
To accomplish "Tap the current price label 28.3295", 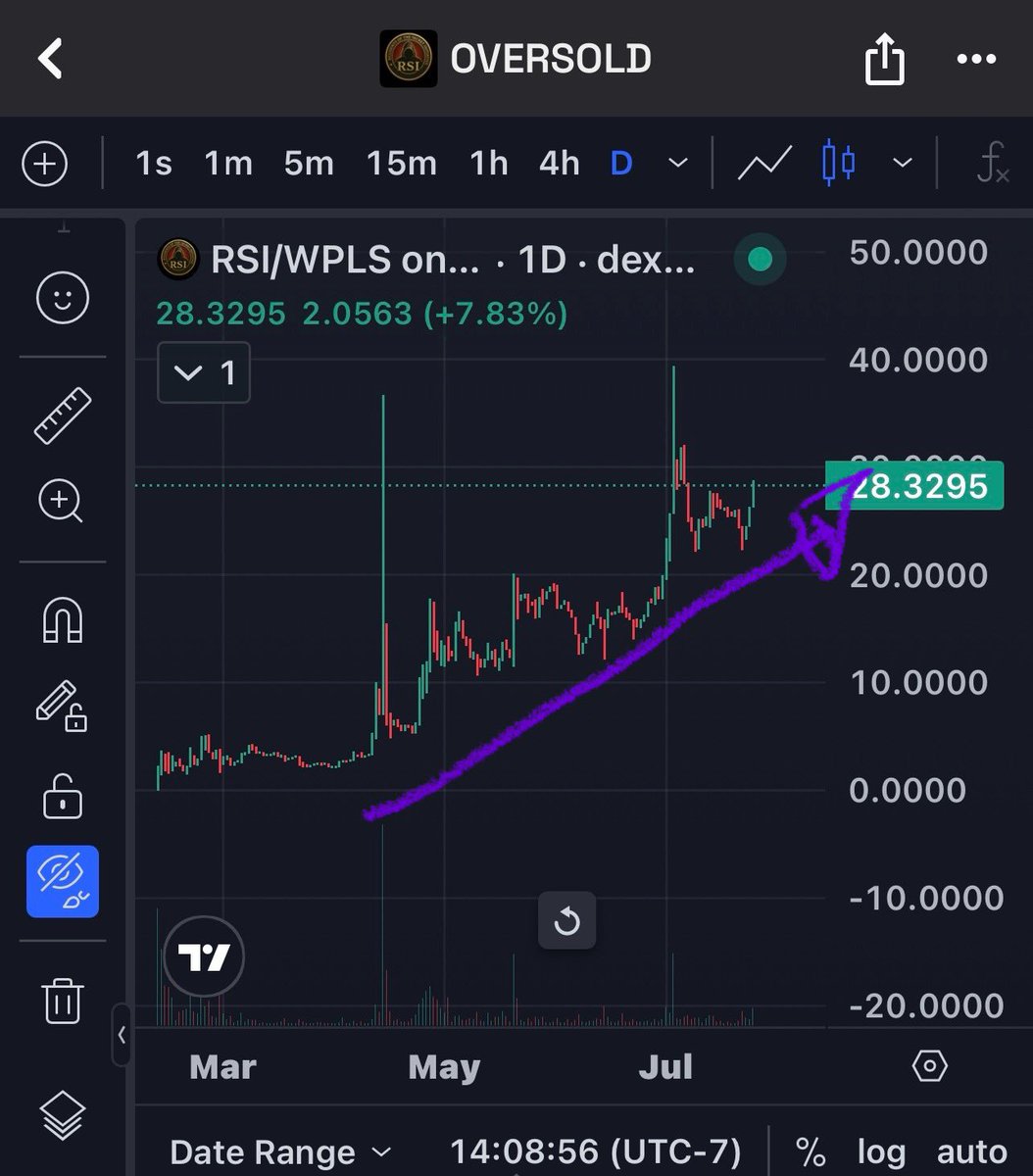I will (914, 486).
